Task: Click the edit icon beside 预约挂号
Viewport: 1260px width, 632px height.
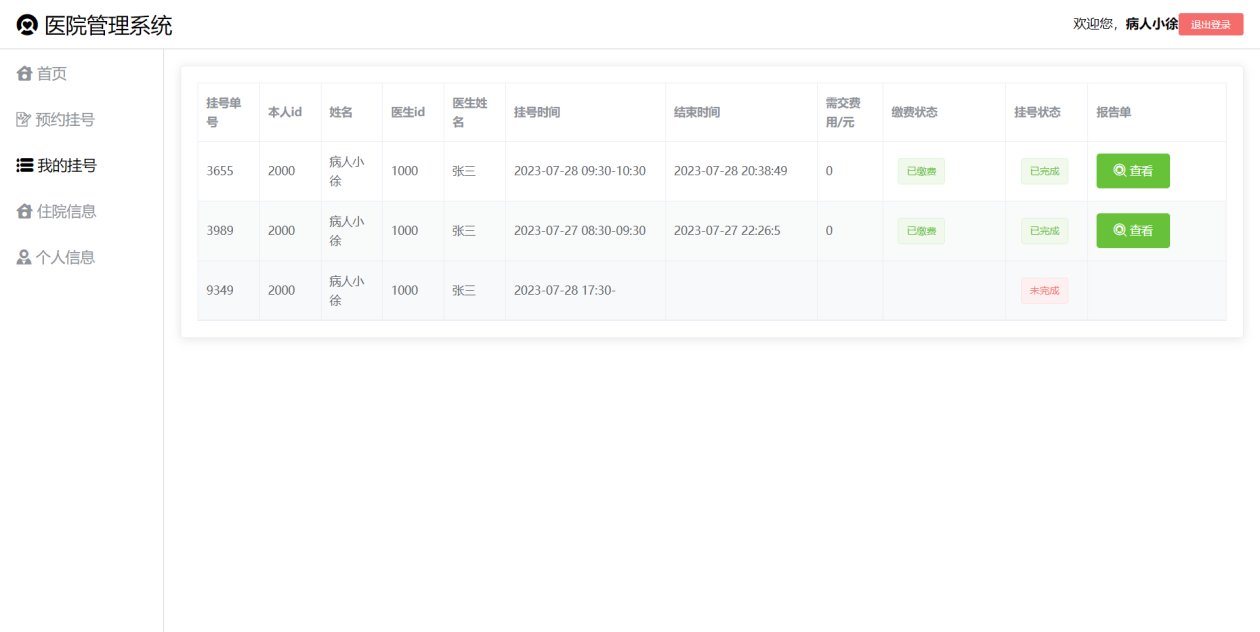Action: coord(24,120)
